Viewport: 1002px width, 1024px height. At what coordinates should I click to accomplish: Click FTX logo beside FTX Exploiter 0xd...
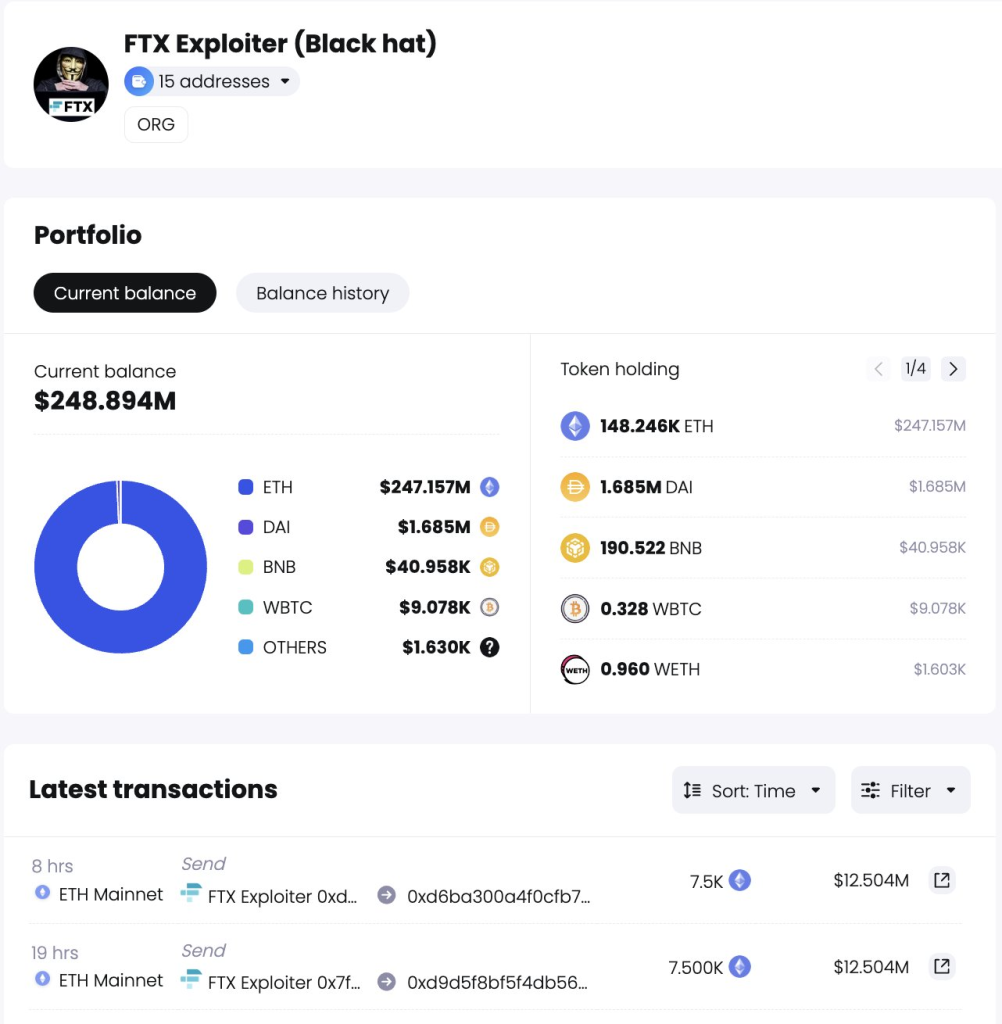(x=191, y=893)
